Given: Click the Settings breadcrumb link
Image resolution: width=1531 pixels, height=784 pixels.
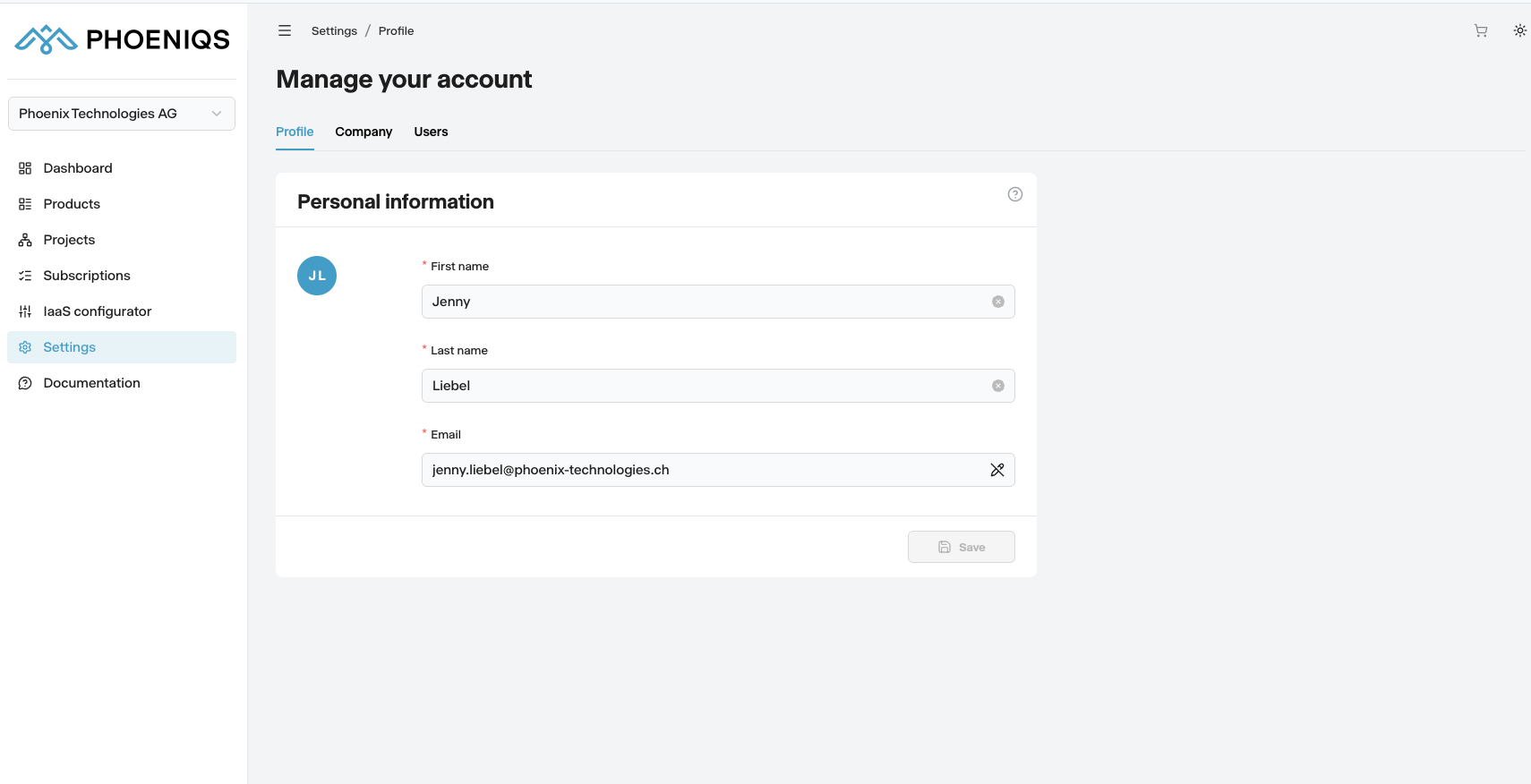Looking at the screenshot, I should click(x=334, y=31).
